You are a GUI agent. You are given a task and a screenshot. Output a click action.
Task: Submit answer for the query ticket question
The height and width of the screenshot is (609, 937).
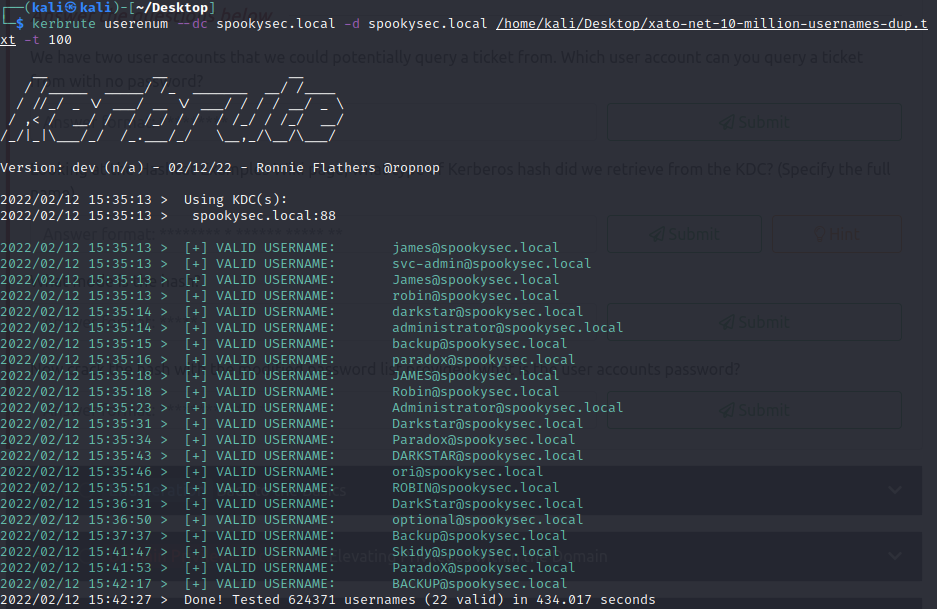[x=754, y=122]
